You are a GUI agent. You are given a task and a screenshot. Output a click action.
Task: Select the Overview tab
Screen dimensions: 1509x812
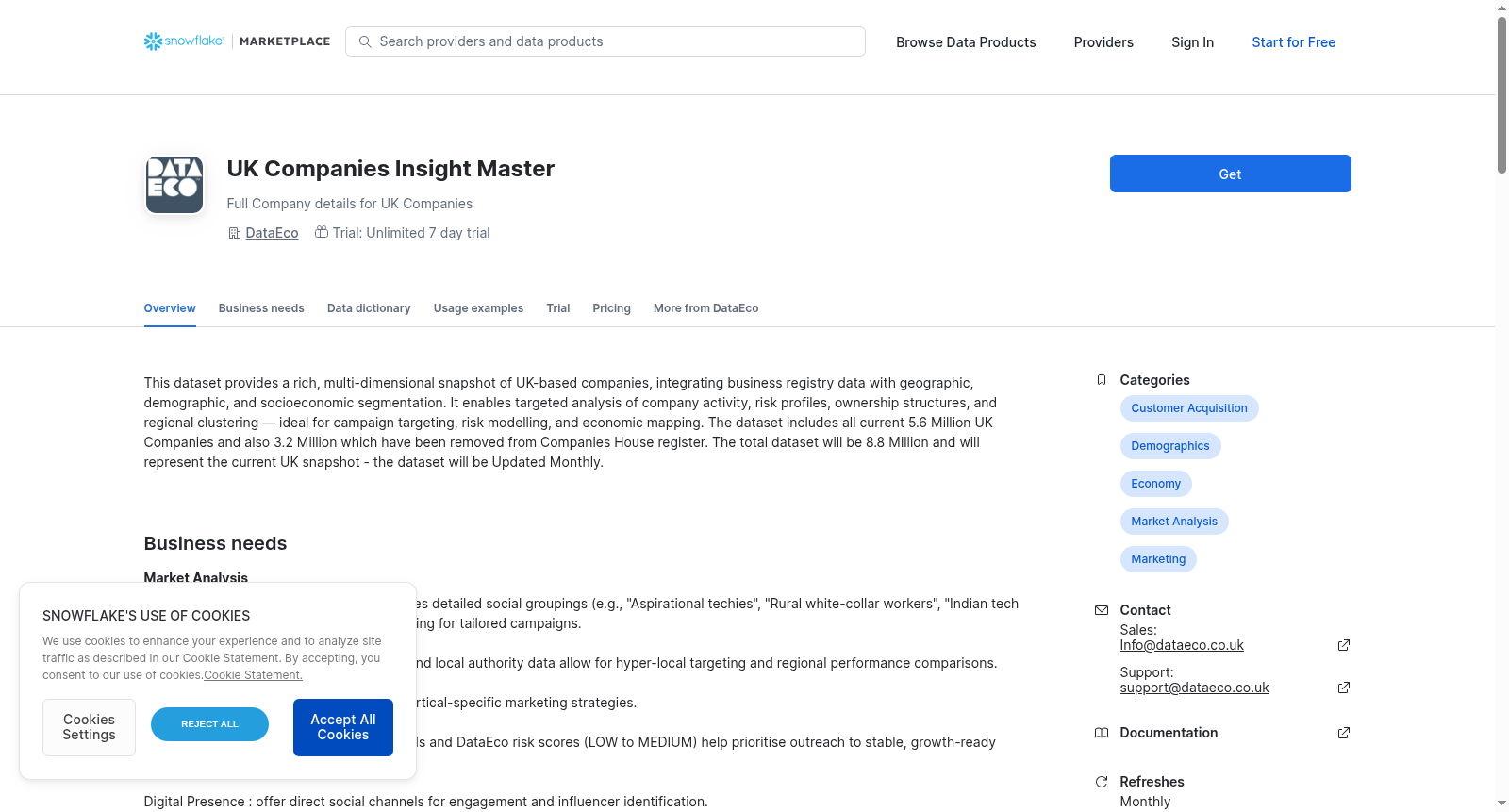click(170, 308)
